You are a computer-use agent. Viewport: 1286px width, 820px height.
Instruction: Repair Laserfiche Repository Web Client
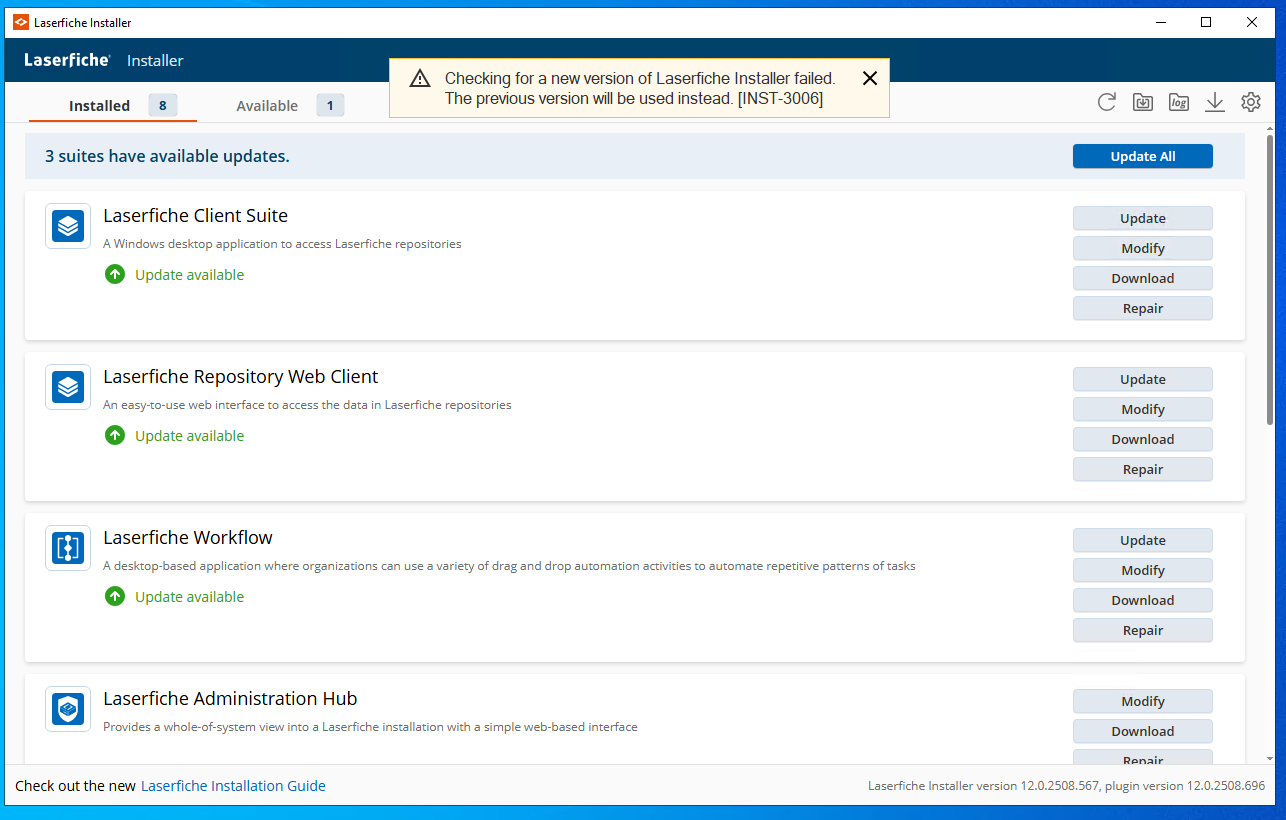(x=1143, y=469)
